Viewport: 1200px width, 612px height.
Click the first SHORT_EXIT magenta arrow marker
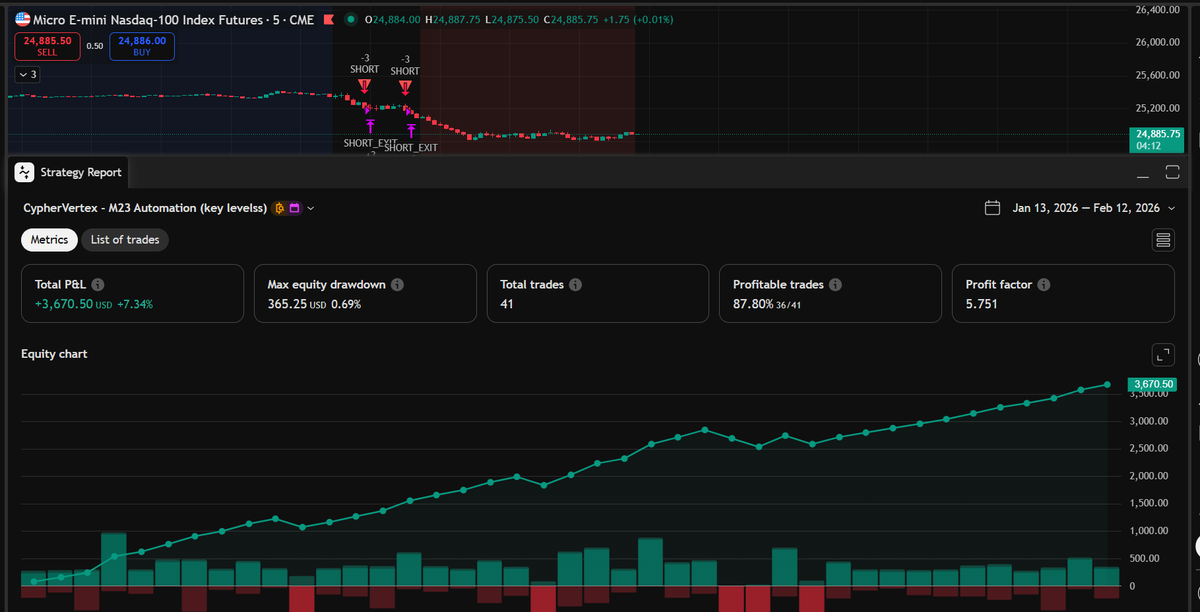(x=370, y=126)
